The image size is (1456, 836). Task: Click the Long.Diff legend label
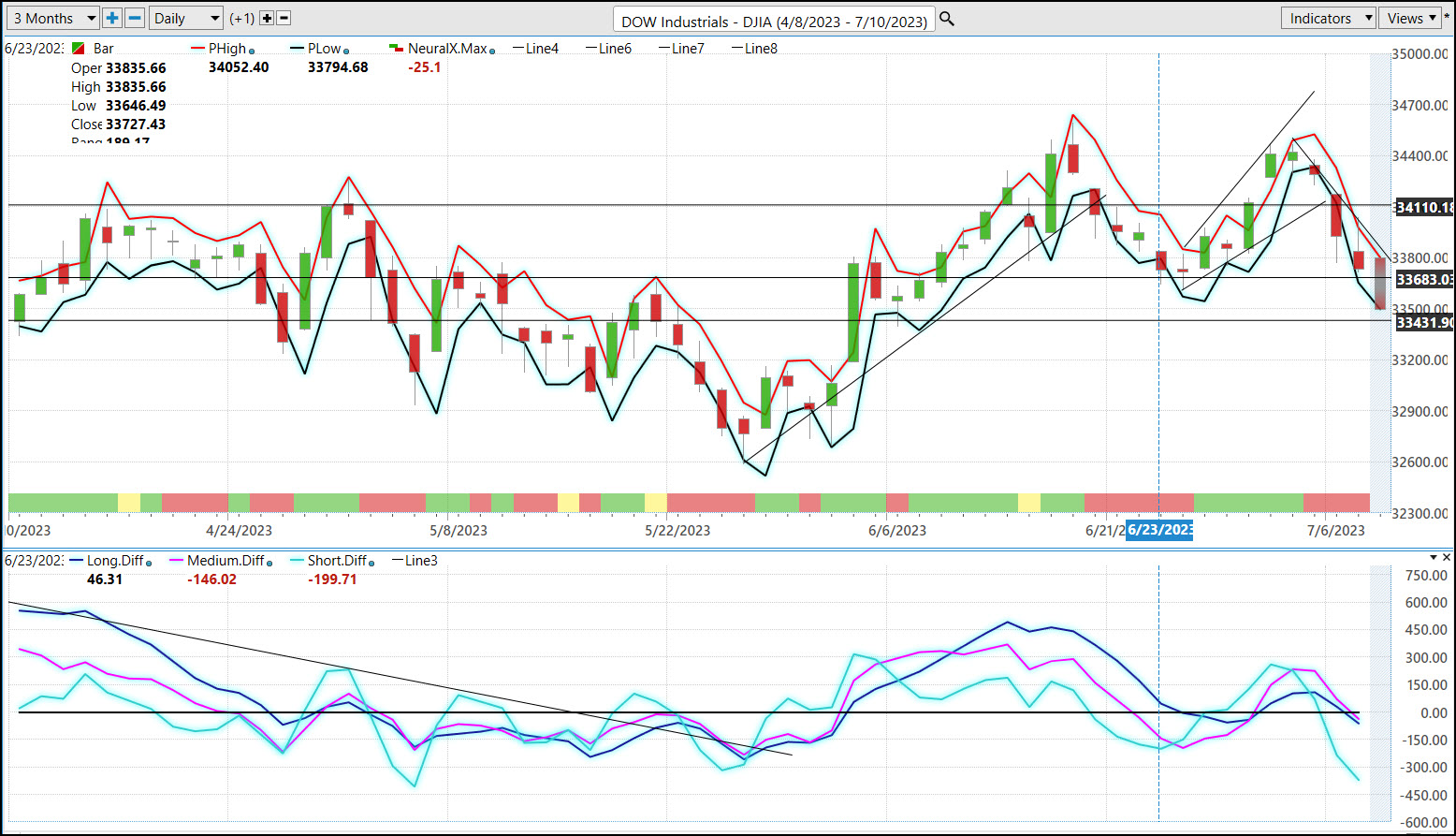pos(116,561)
